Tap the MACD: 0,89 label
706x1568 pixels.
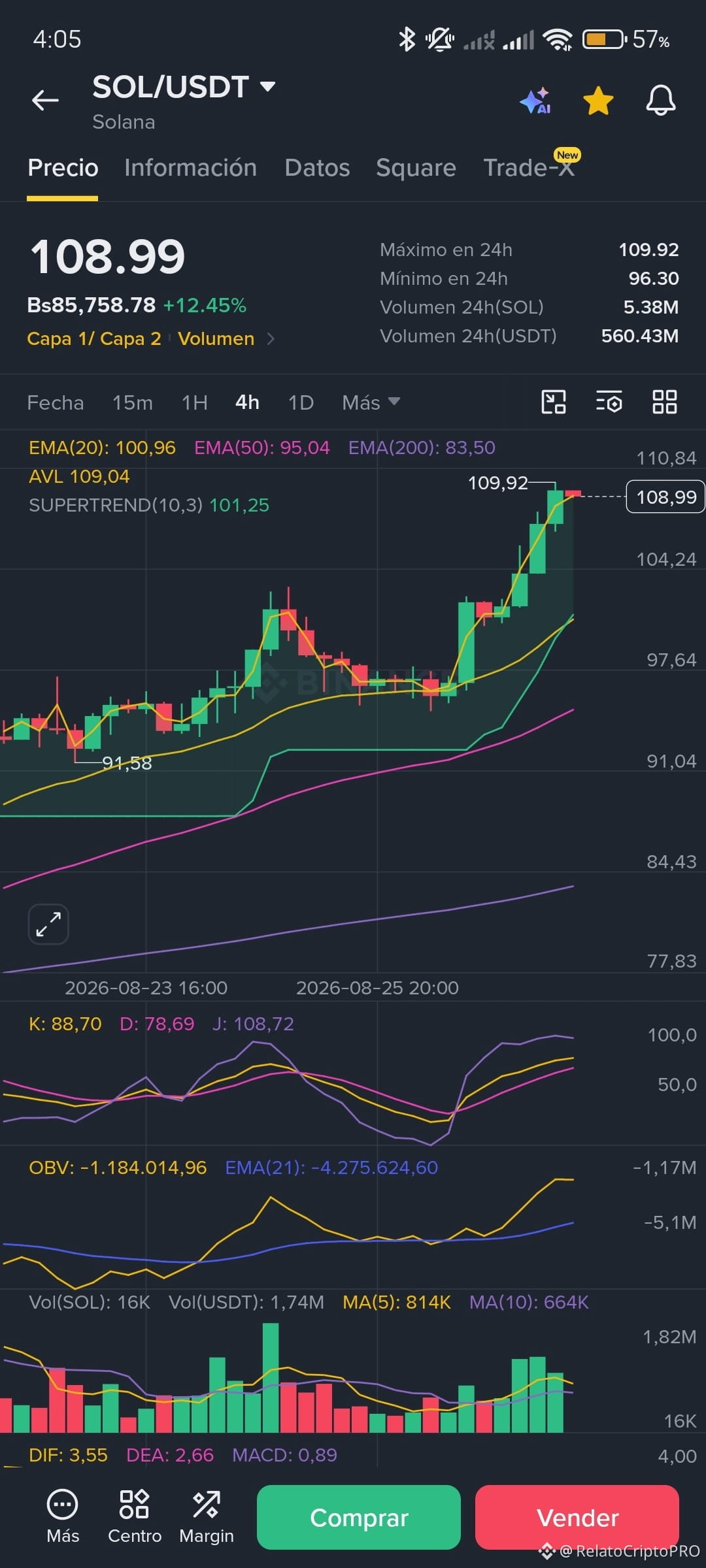click(x=284, y=1455)
